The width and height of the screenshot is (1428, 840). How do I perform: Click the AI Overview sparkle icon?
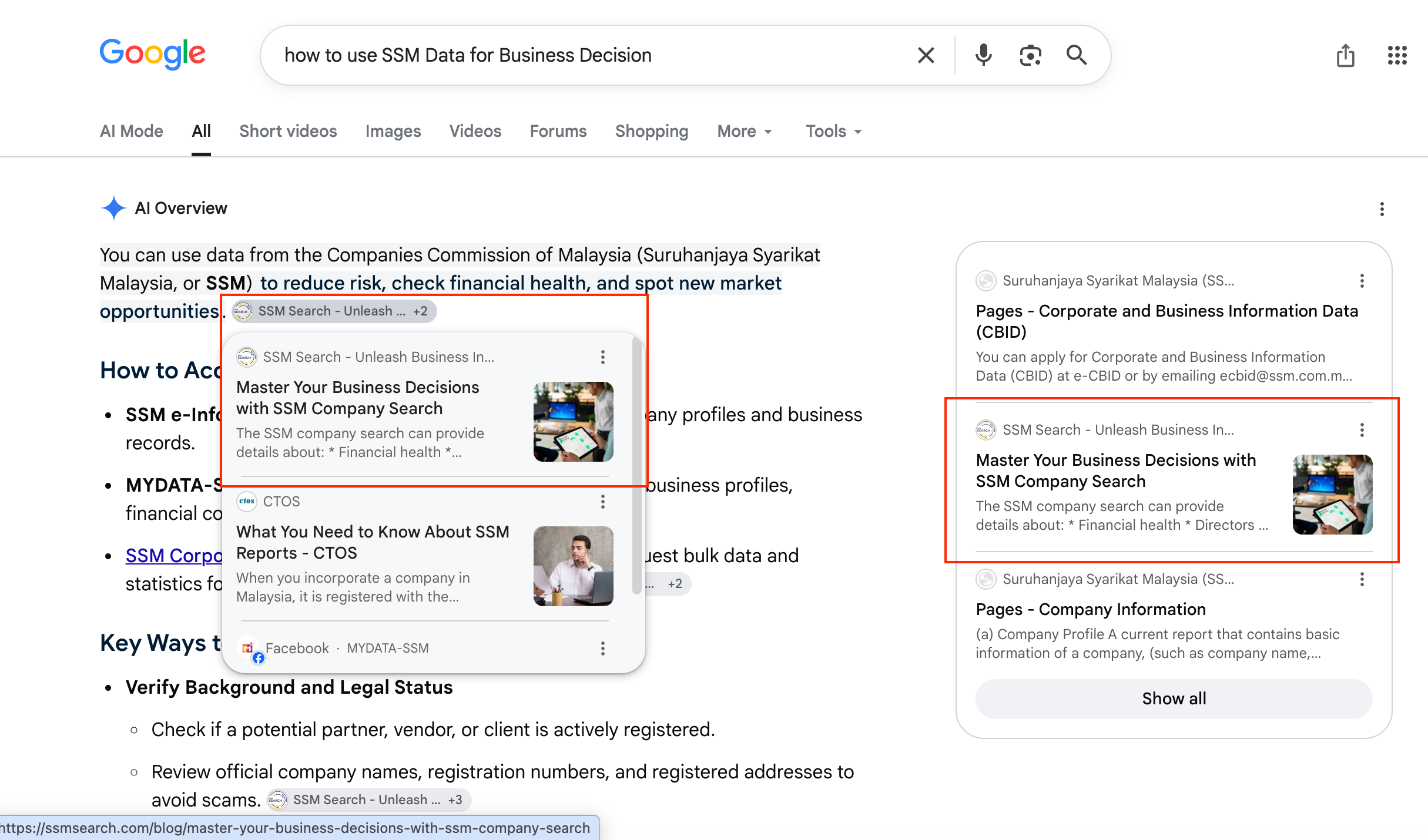pos(113,208)
